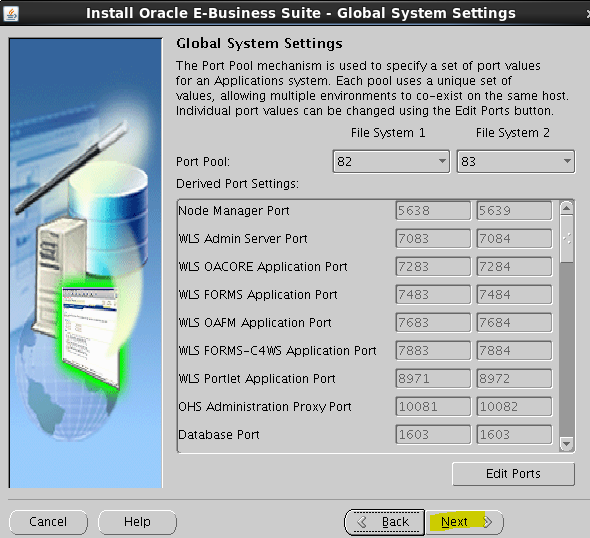Click WLS FORMS-C4WS Port field 7884
Screen dimensions: 590x538
(x=514, y=351)
